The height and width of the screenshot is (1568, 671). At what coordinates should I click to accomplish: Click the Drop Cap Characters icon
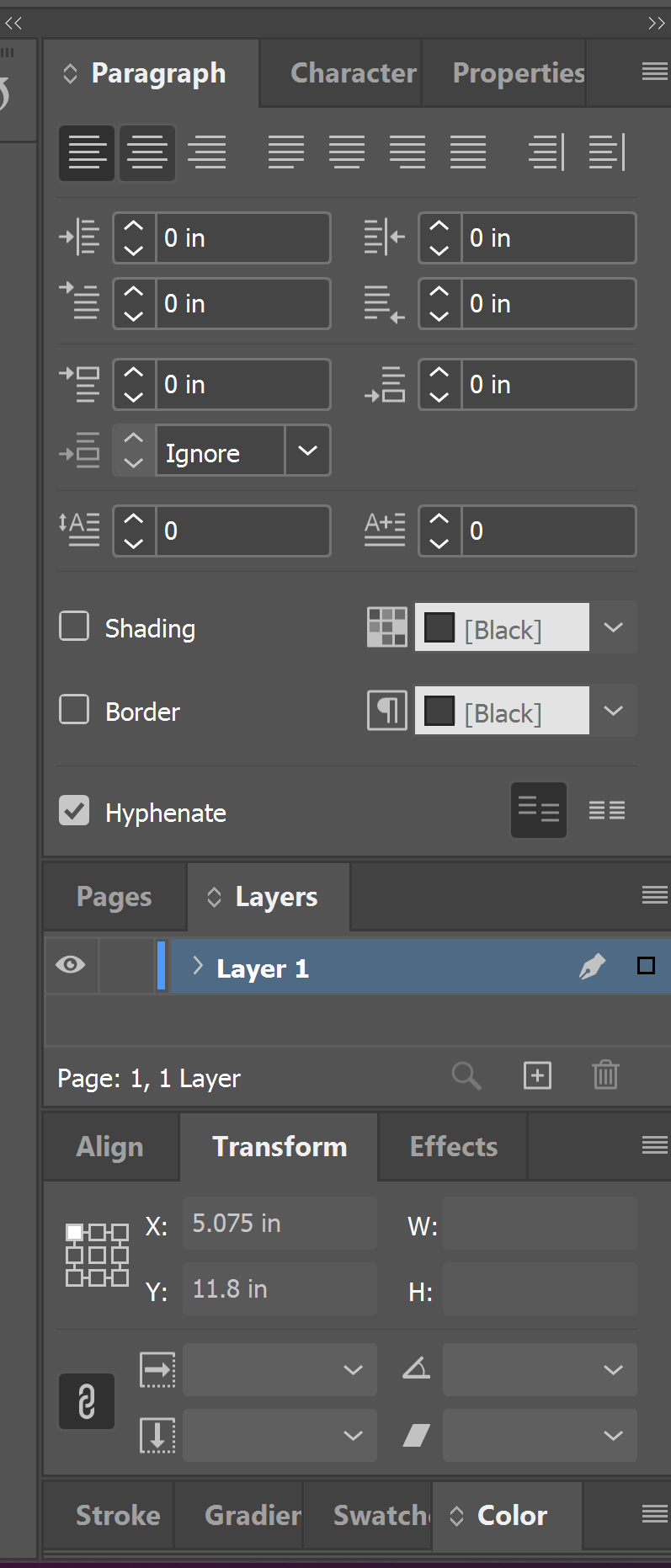point(385,530)
